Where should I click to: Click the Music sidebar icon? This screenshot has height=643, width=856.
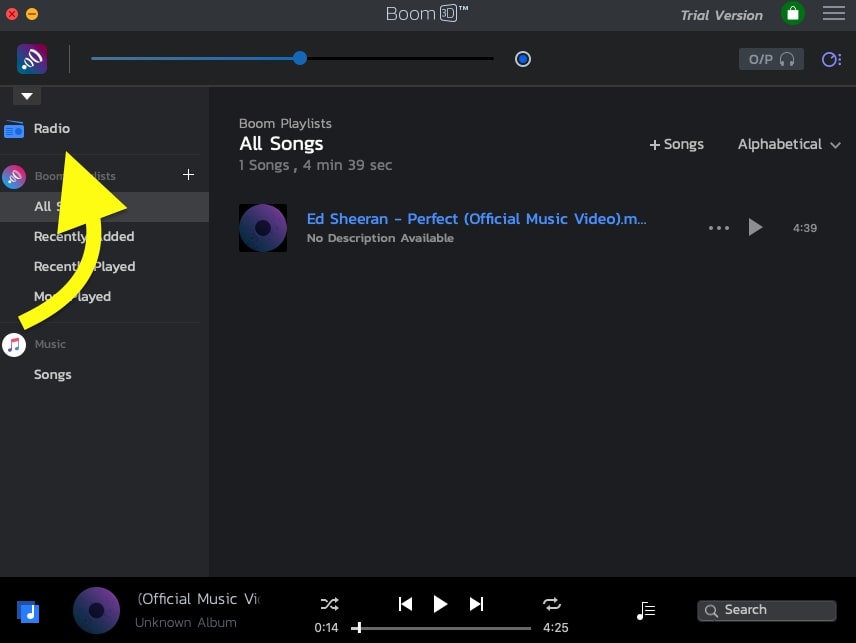tap(14, 344)
